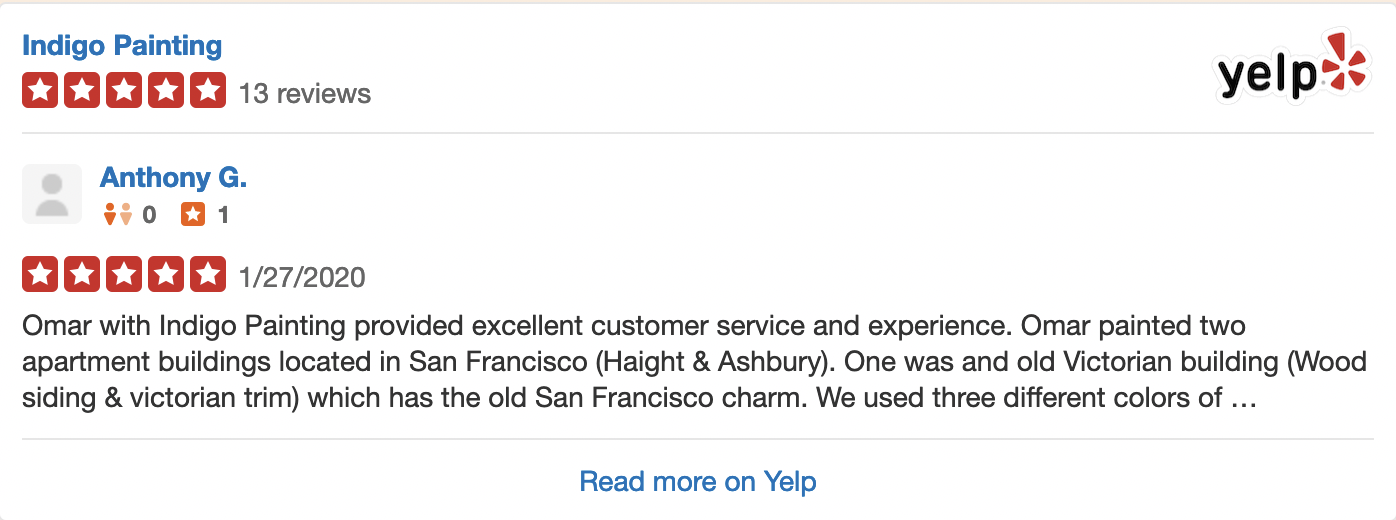Click Read more on Yelp

698,481
